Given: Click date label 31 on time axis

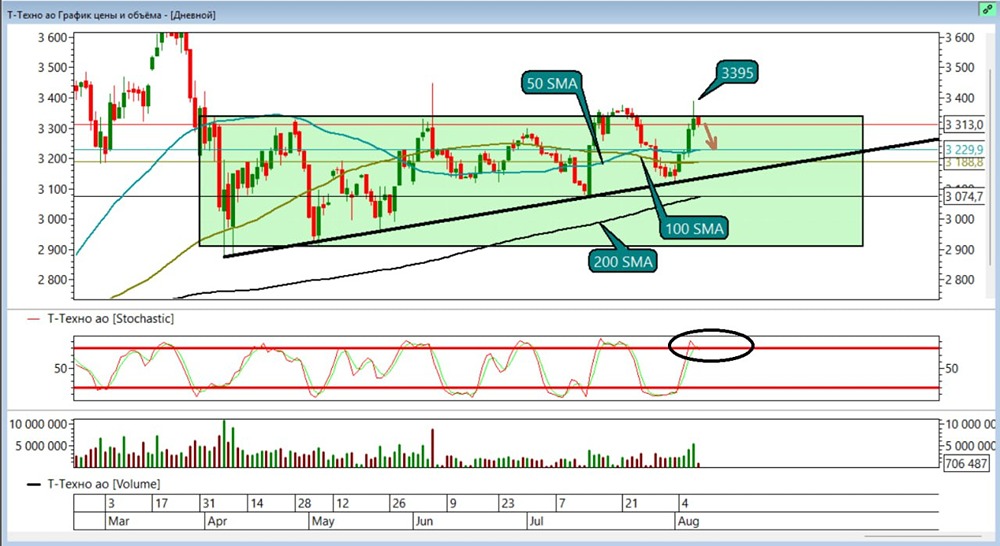Looking at the screenshot, I should click(x=209, y=503).
